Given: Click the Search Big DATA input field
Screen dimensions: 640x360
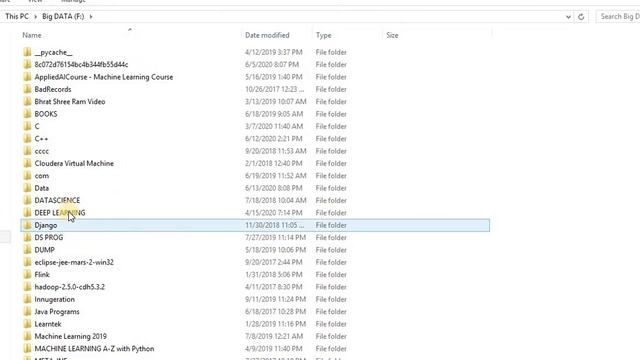Looking at the screenshot, I should click(618, 17).
